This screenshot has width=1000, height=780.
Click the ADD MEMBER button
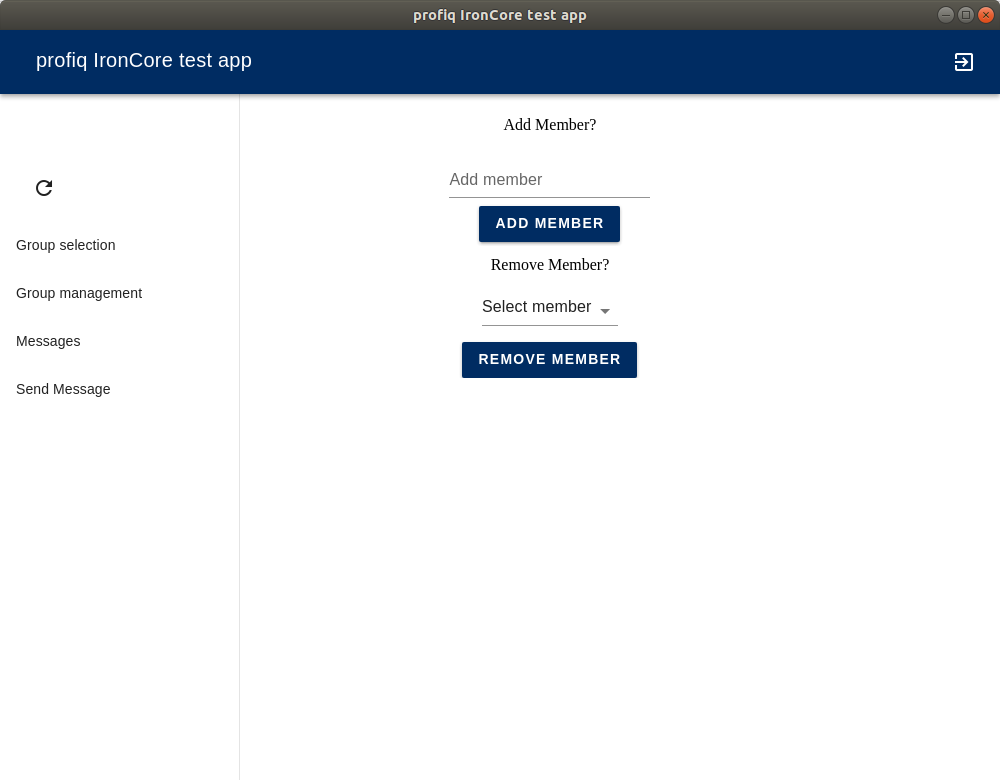549,224
